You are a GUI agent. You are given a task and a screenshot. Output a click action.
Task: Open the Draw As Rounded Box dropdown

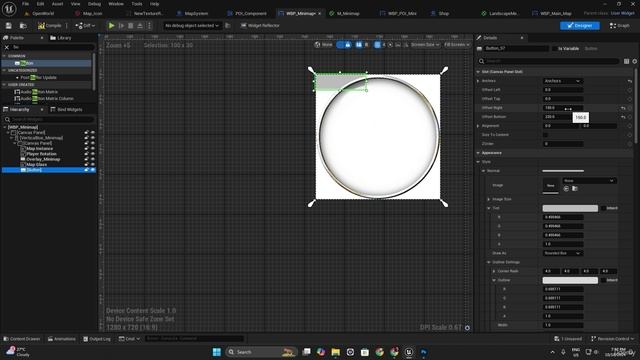click(x=562, y=253)
